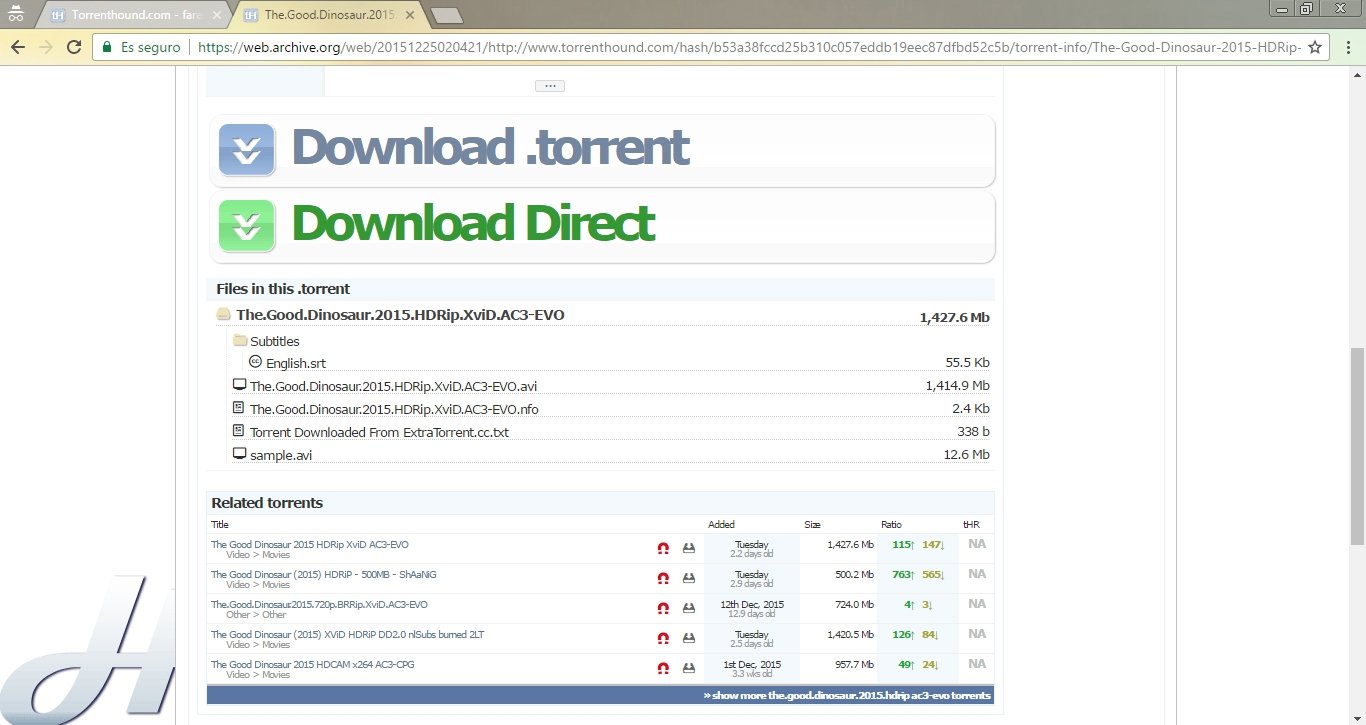Screen dimensions: 1366x725
Task: Bookmark this page with the star
Action: point(1314,47)
